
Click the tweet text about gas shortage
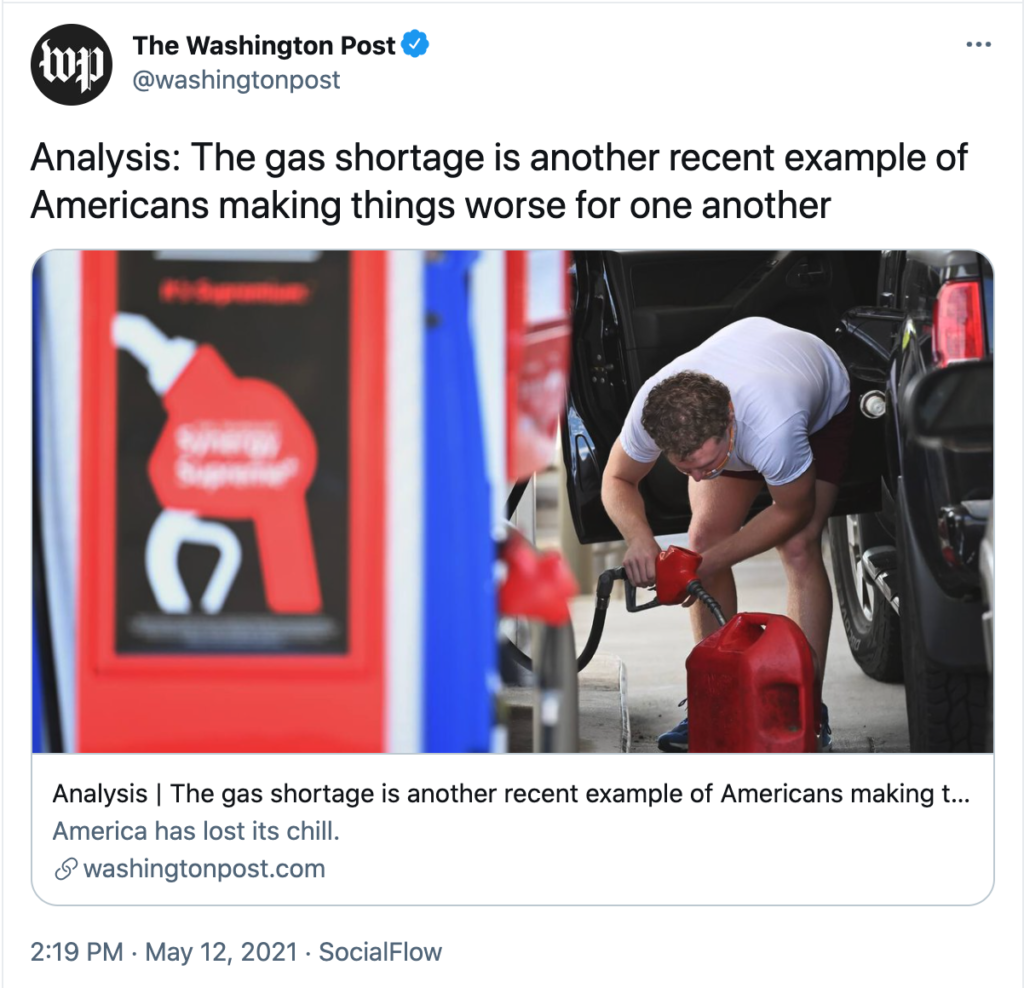click(x=498, y=181)
